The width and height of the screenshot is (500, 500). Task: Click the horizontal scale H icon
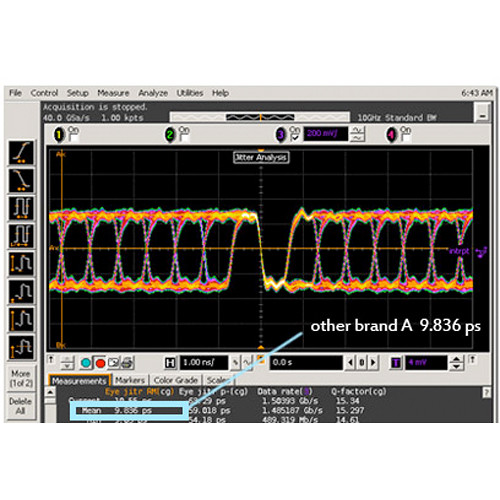tap(170, 363)
